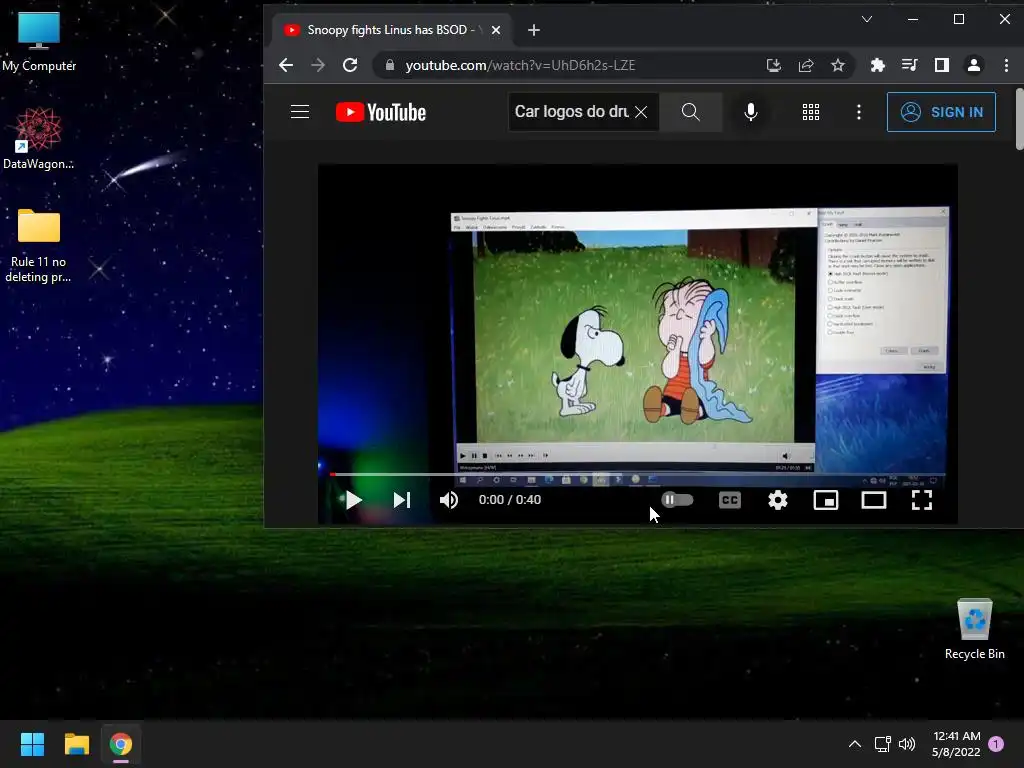Image resolution: width=1024 pixels, height=768 pixels.
Task: Open media controls icon
Action: tap(910, 65)
